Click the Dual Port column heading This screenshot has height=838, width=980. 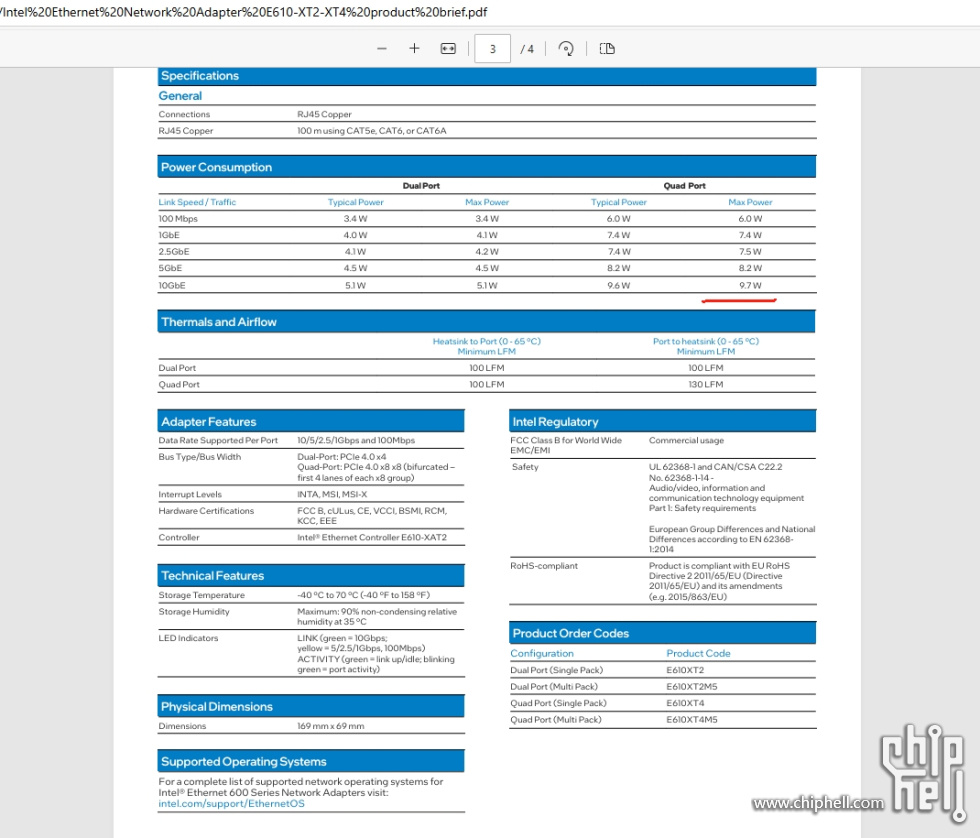click(421, 186)
